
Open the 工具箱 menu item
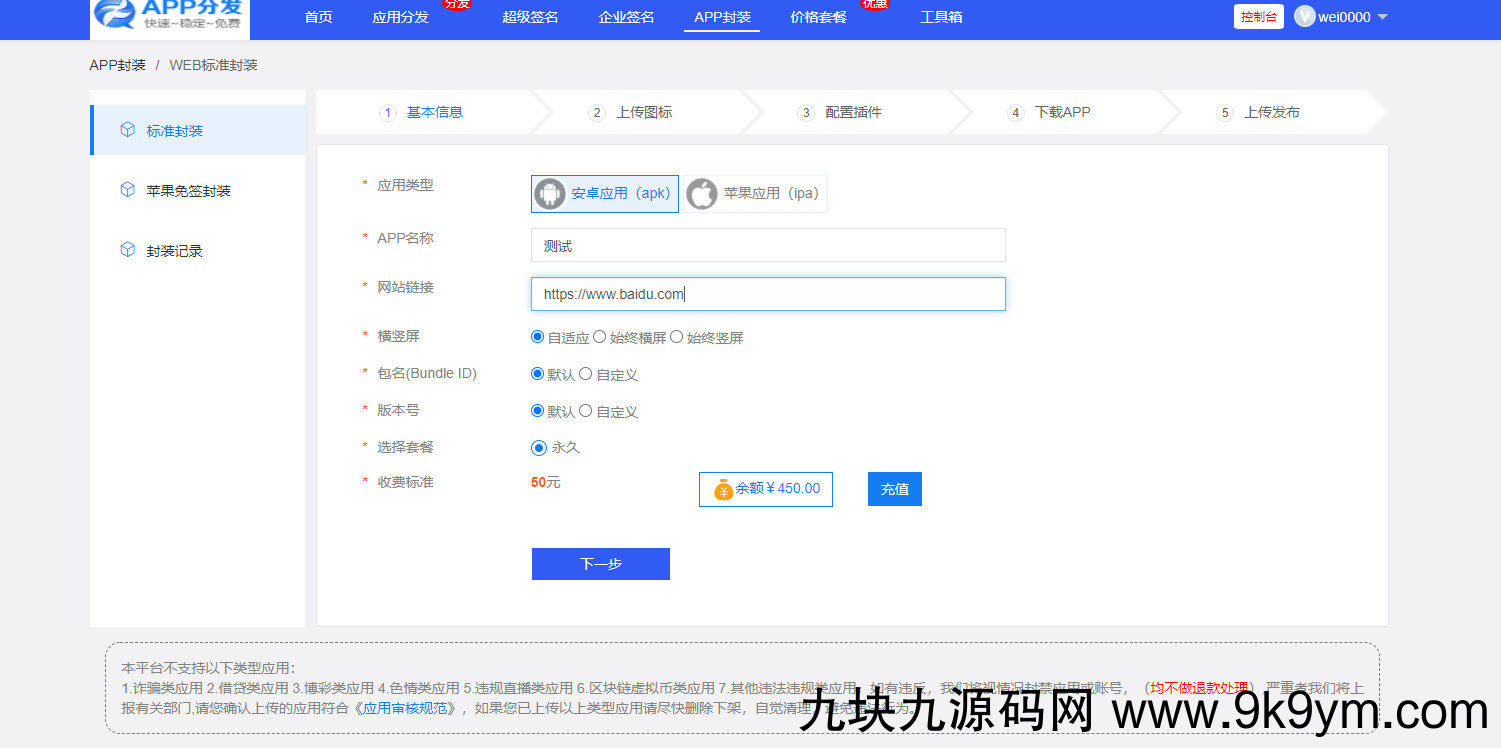941,17
